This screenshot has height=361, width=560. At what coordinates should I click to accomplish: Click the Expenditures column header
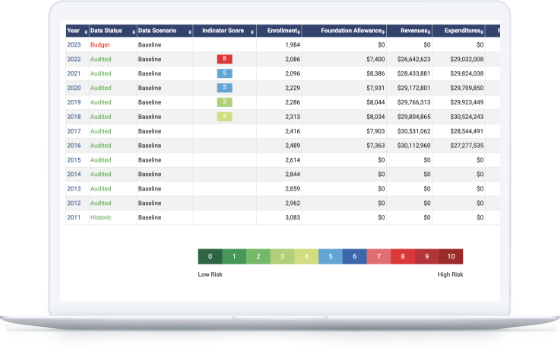click(x=464, y=31)
